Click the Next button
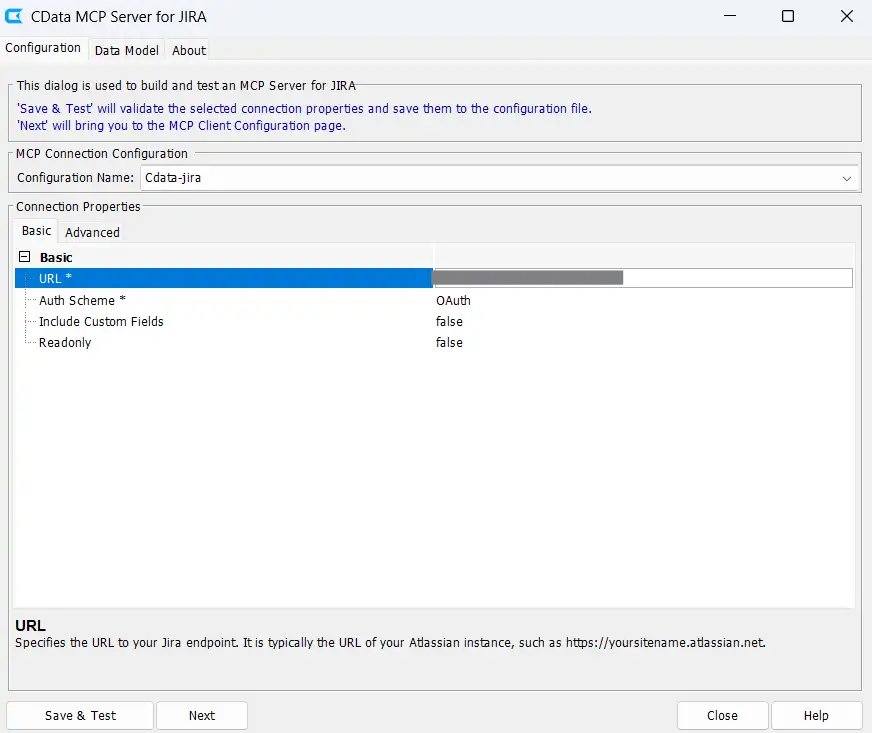Viewport: 872px width, 733px height. coord(202,715)
